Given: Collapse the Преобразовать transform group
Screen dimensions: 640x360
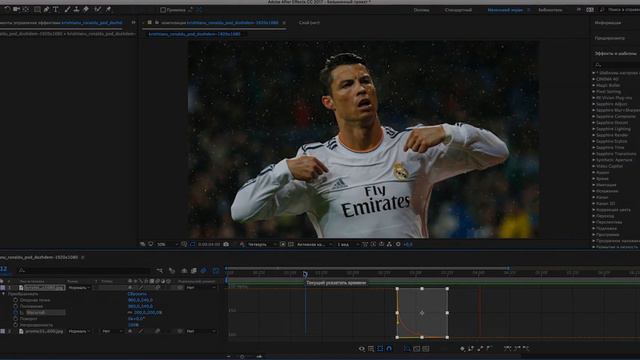Looking at the screenshot, I should coord(4,294).
